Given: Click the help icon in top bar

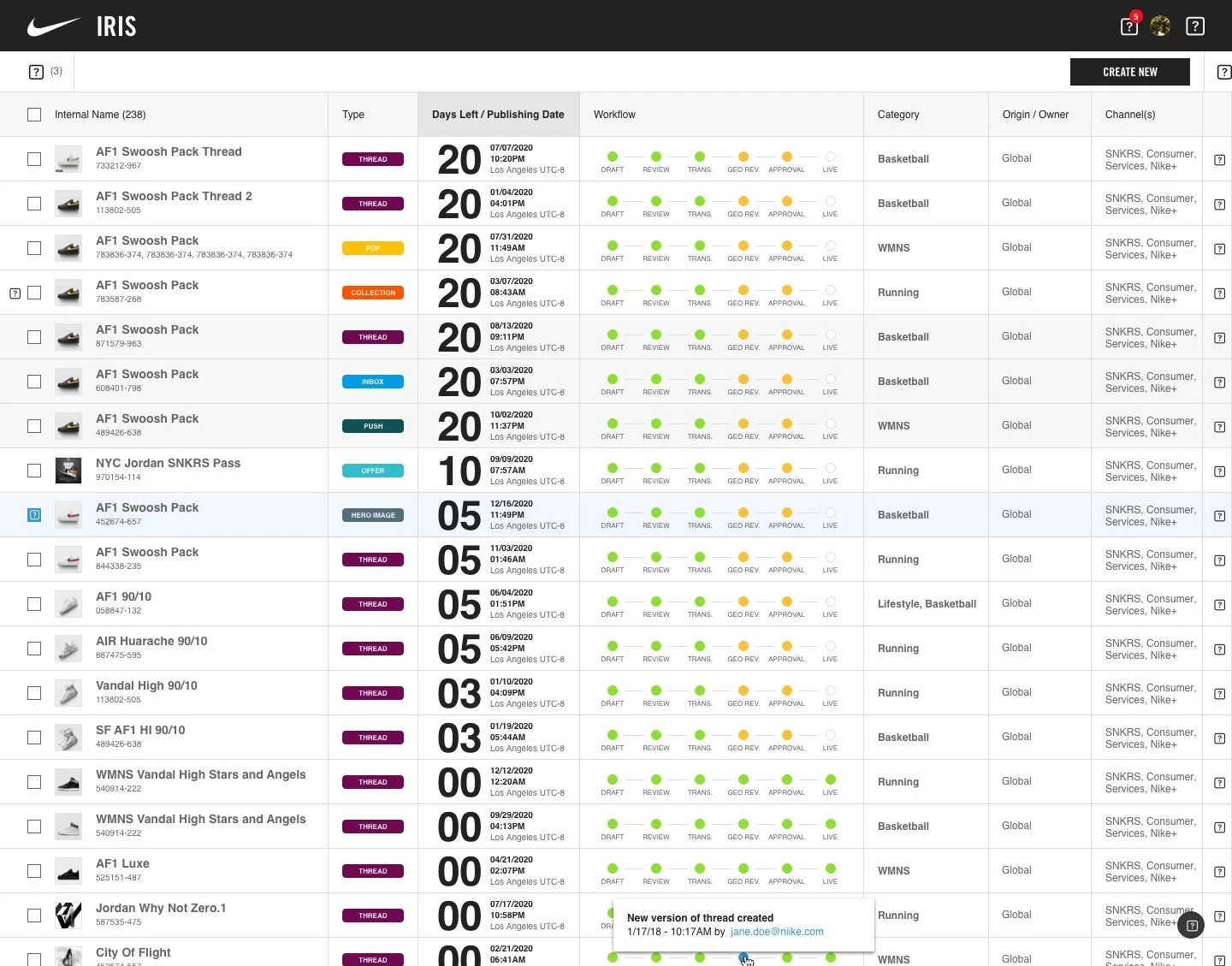Looking at the screenshot, I should coord(1195,26).
